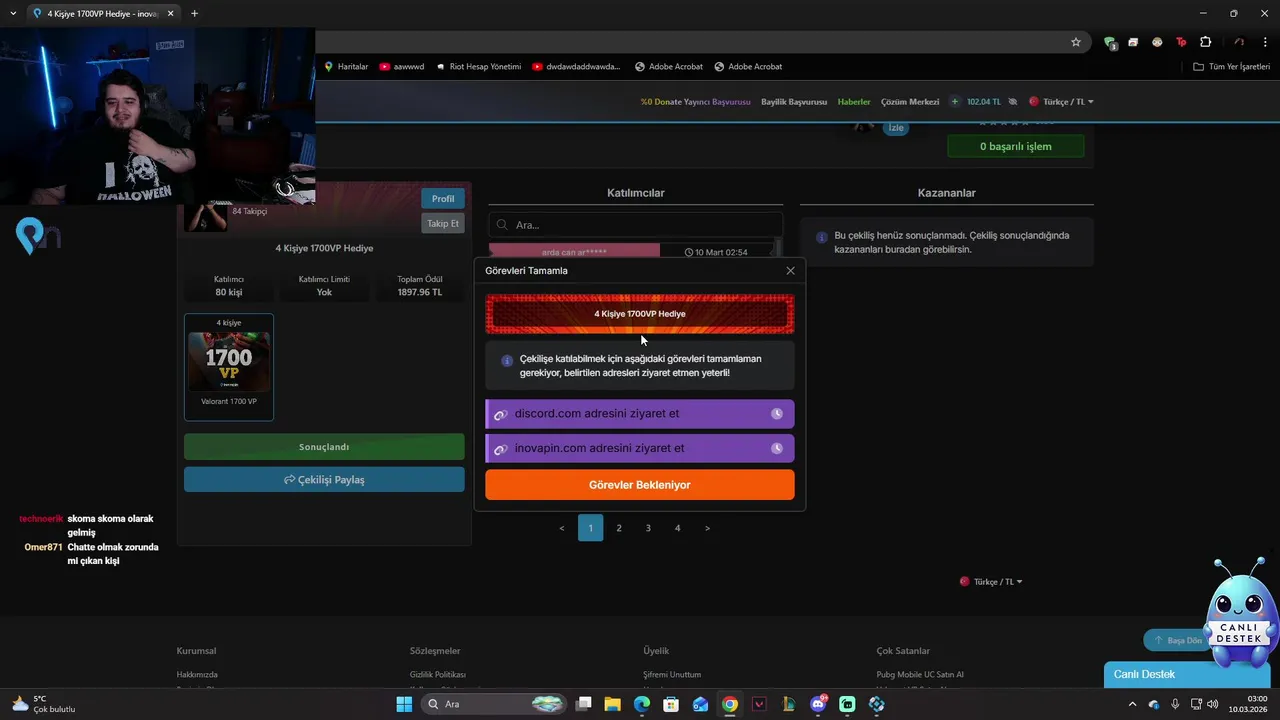Click the chain link icon on the inovapin.com task
Image resolution: width=1280 pixels, height=720 pixels.
(501, 449)
